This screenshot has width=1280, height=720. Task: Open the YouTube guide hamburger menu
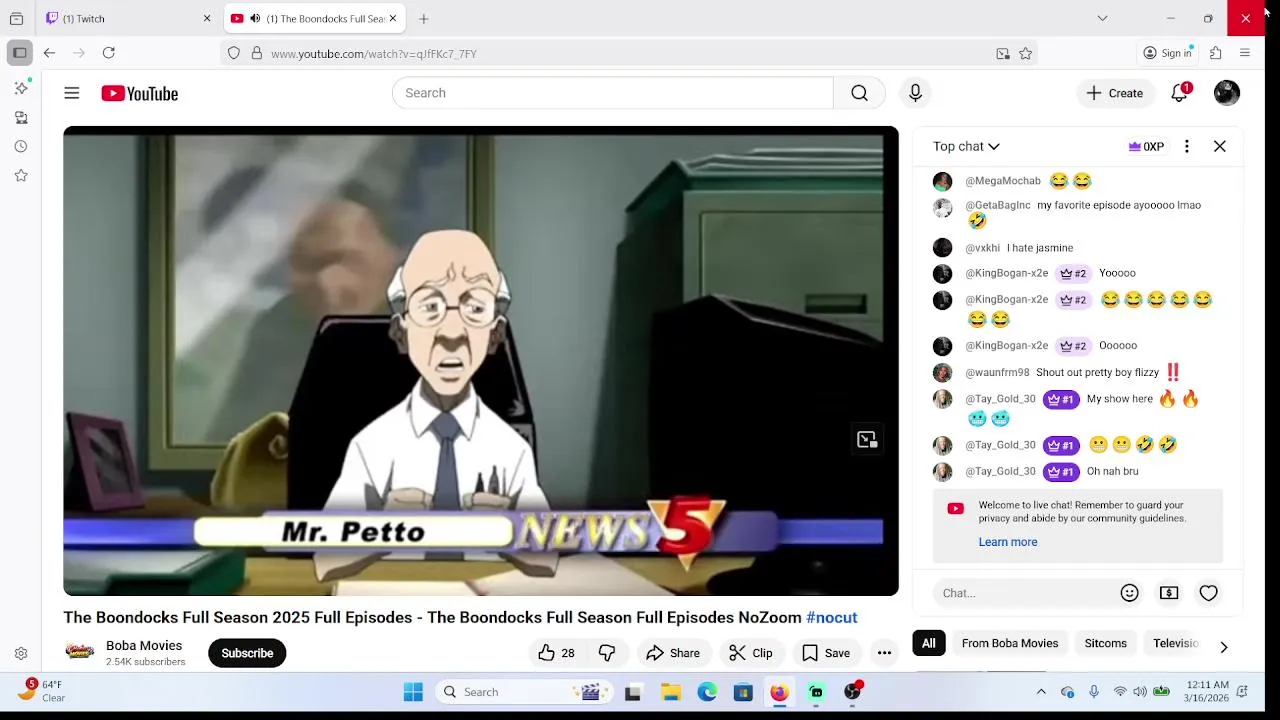click(72, 93)
